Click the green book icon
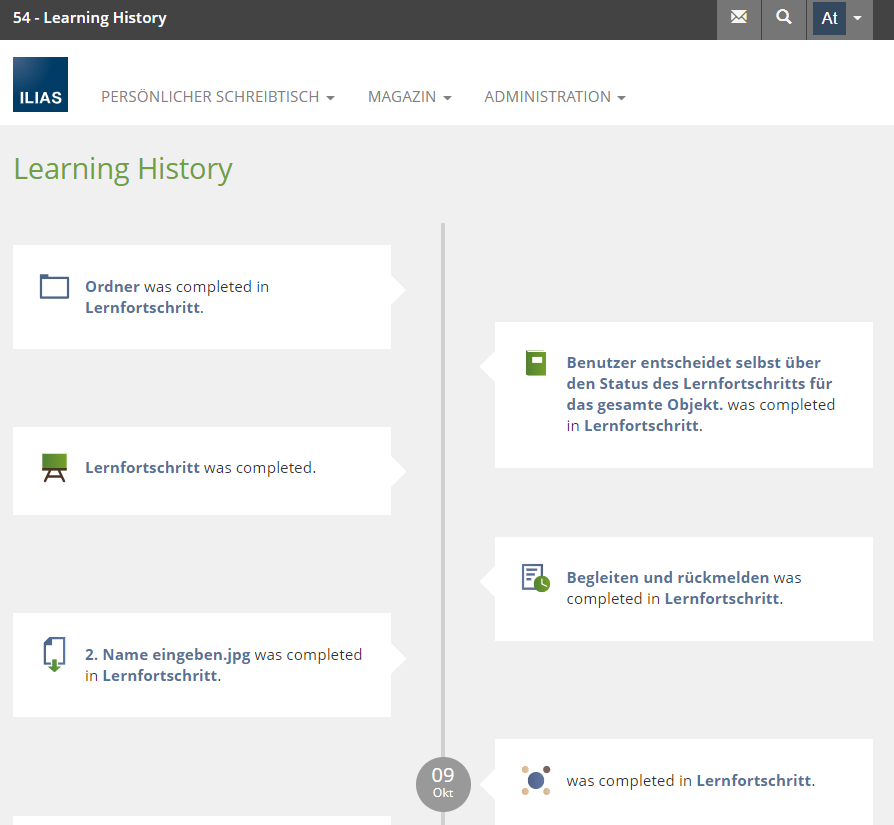Image resolution: width=894 pixels, height=825 pixels. click(x=536, y=363)
